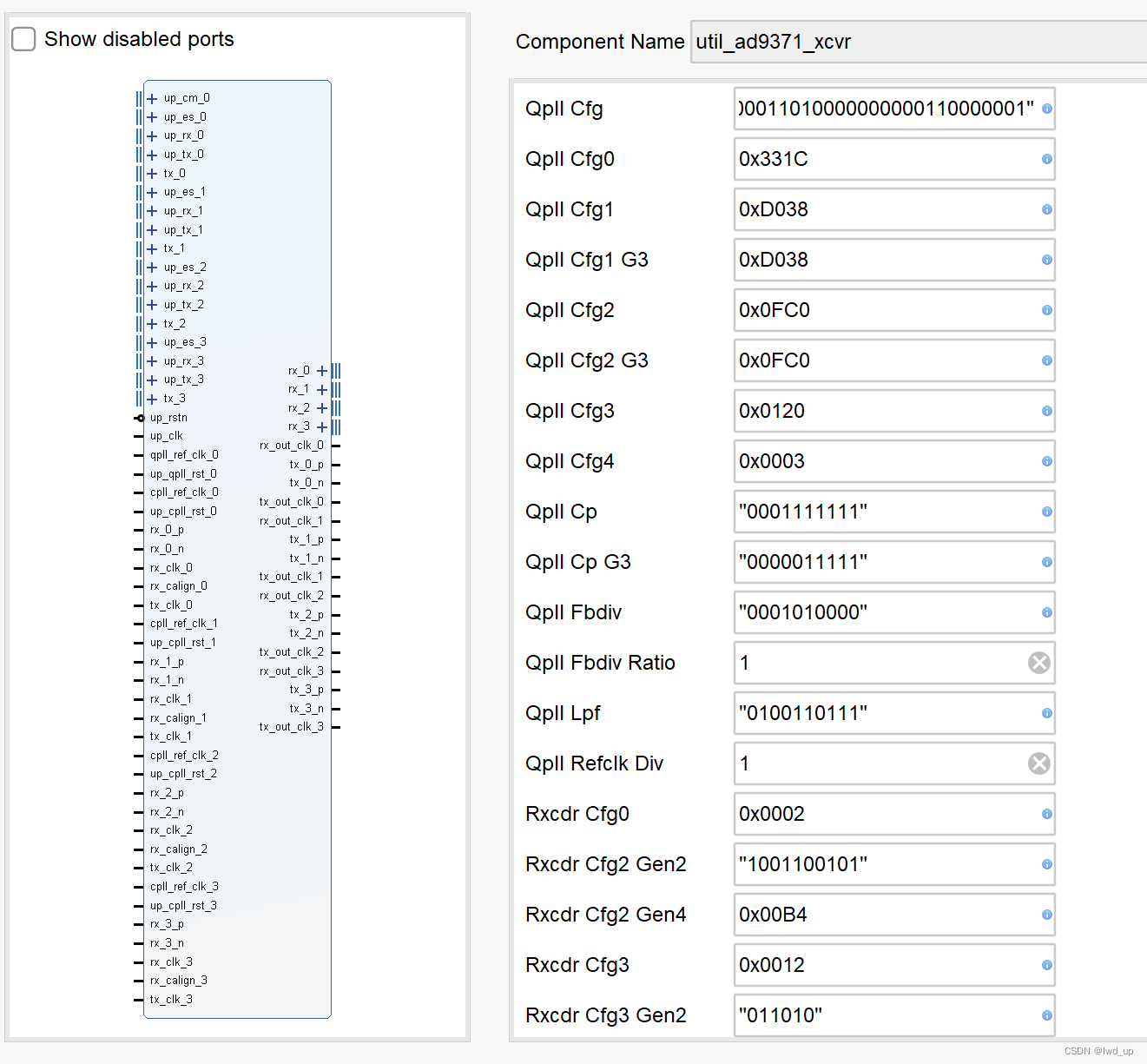Click the Rxcdr Cfg0 info icon
The image size is (1147, 1064).
[x=1047, y=814]
